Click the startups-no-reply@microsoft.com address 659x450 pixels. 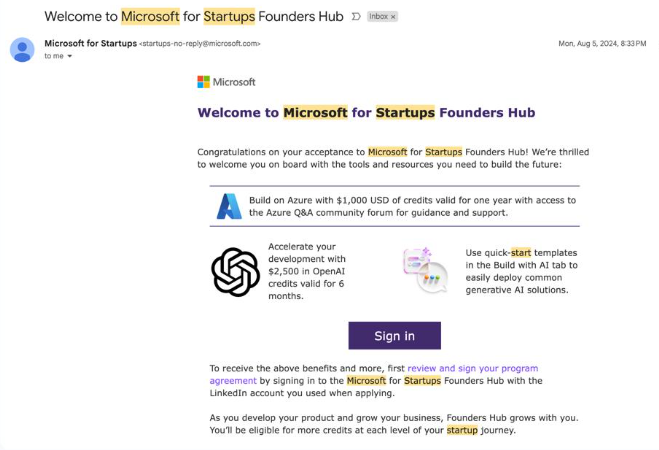200,44
